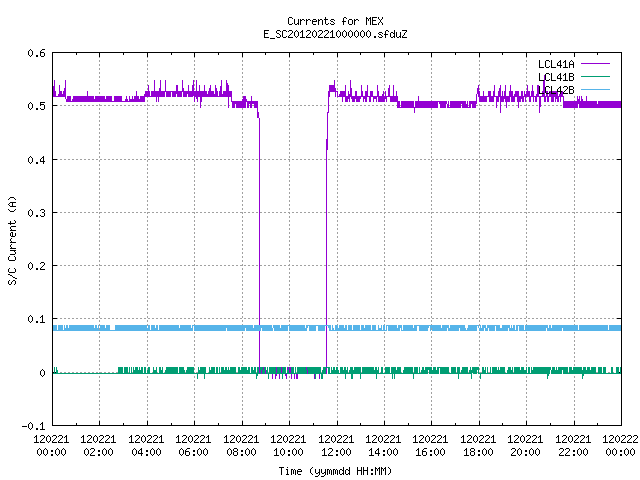This screenshot has width=640, height=480.
Task: Select the filename 'E_SC20120221000000.sfduZ' subtitle
Action: 335,34
